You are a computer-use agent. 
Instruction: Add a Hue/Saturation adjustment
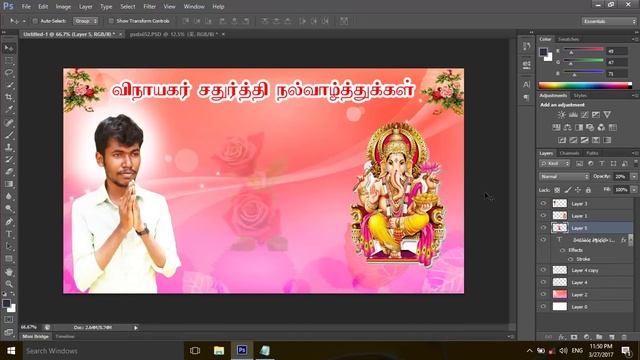coord(556,128)
